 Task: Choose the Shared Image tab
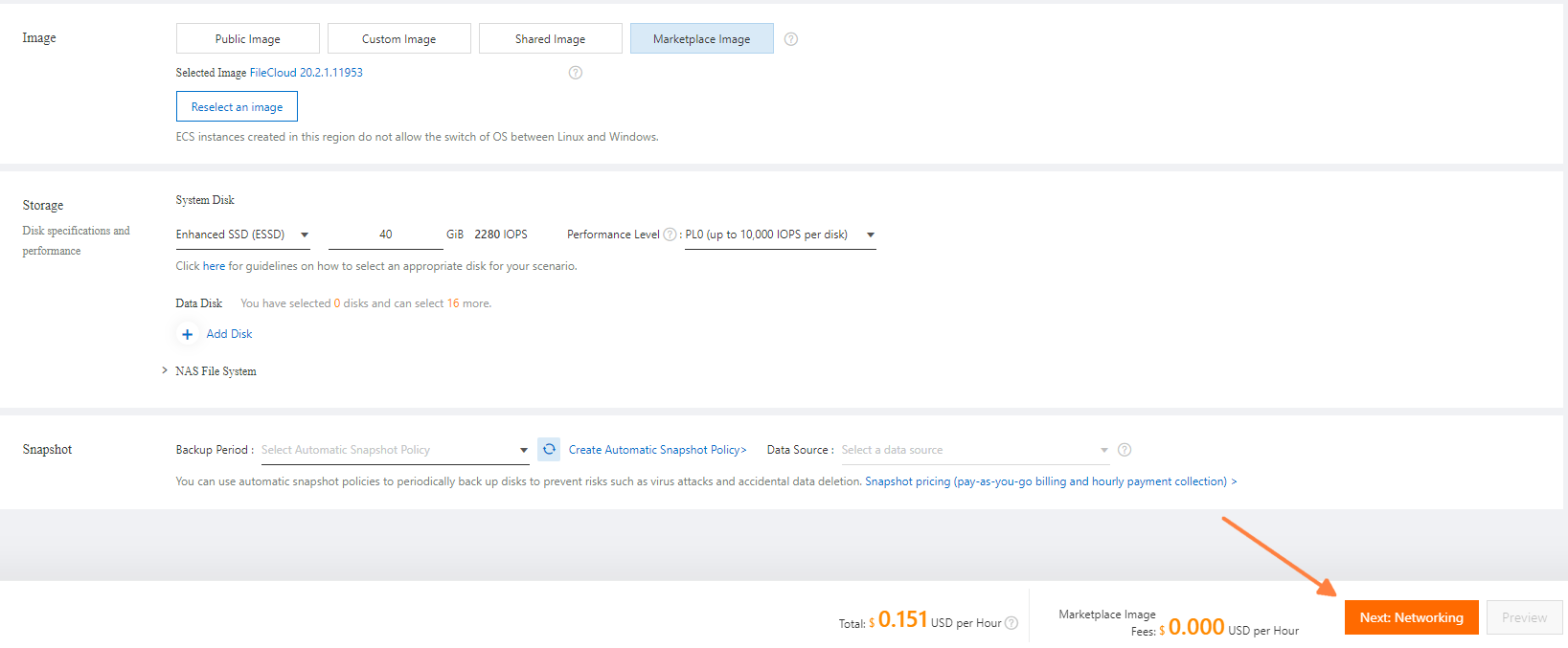[x=550, y=39]
